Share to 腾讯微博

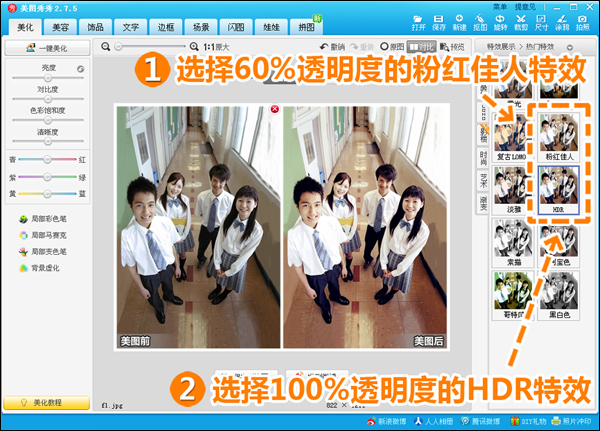pyautogui.click(x=481, y=421)
